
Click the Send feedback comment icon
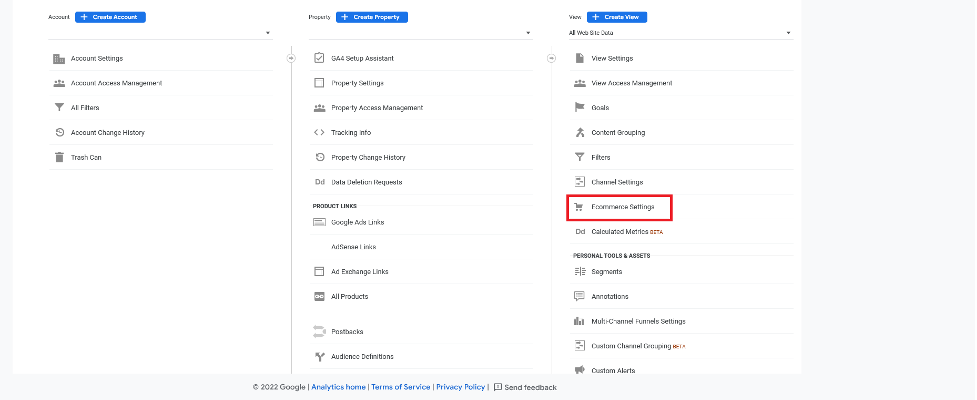coord(497,387)
